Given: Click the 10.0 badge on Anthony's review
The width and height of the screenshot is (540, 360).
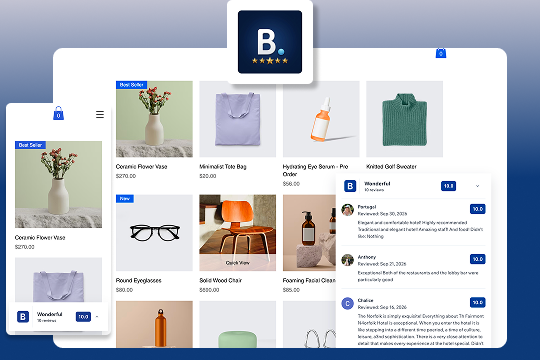Looking at the screenshot, I should click(478, 259).
